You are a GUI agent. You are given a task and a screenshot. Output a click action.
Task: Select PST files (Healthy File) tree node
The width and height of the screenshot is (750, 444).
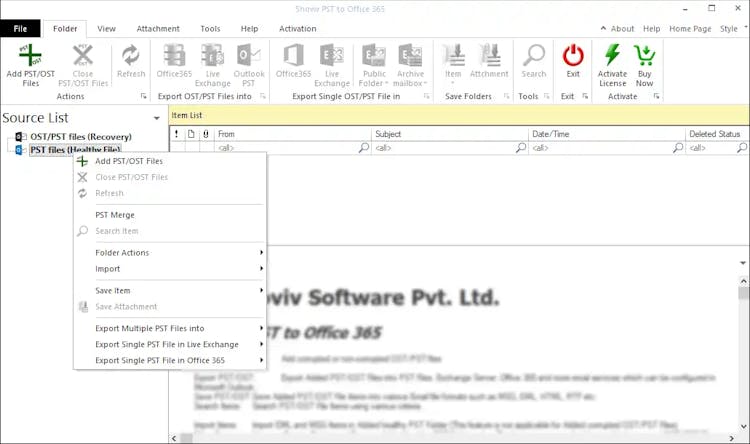coord(75,150)
